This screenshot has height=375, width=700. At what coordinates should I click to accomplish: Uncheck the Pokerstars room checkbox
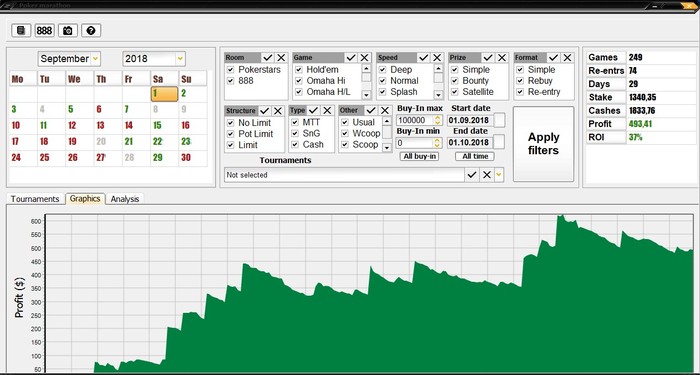230,70
